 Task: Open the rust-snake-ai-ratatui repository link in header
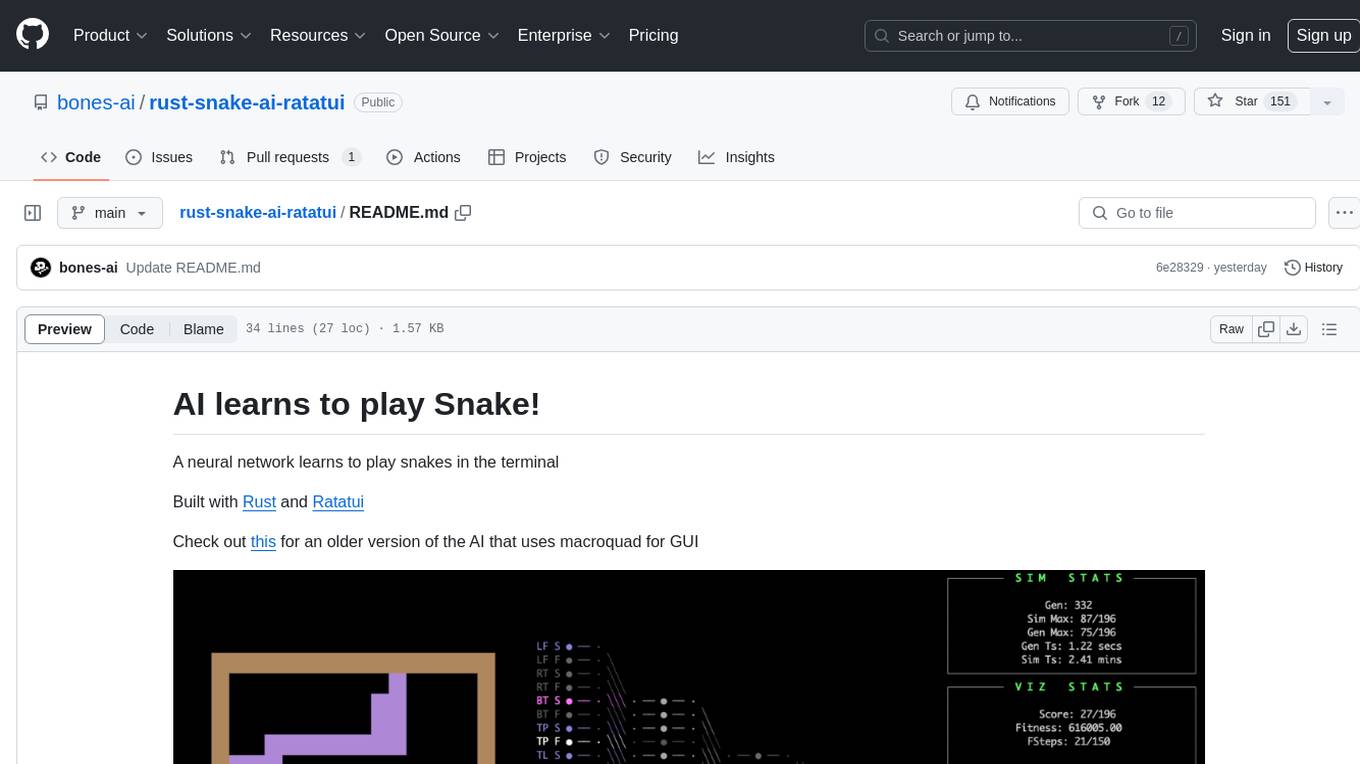click(247, 102)
